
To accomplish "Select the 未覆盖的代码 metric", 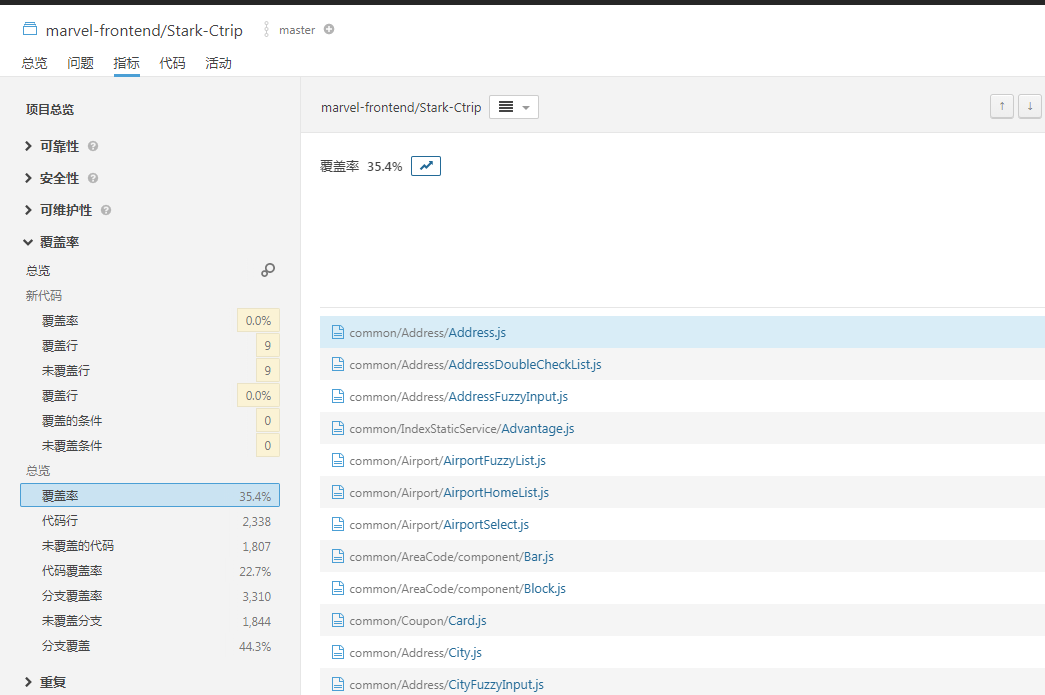I will [x=78, y=546].
